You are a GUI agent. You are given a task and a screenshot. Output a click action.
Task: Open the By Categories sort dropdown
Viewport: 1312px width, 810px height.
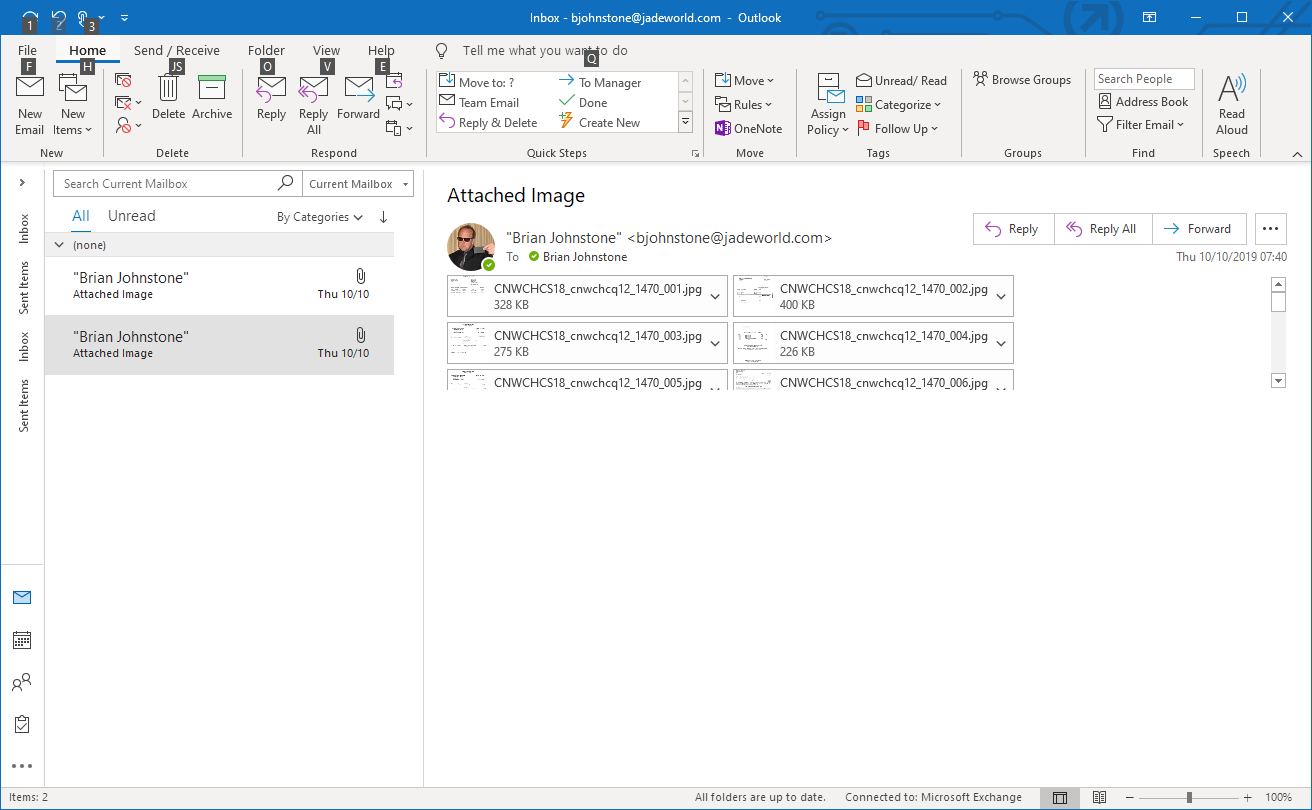pyautogui.click(x=320, y=217)
